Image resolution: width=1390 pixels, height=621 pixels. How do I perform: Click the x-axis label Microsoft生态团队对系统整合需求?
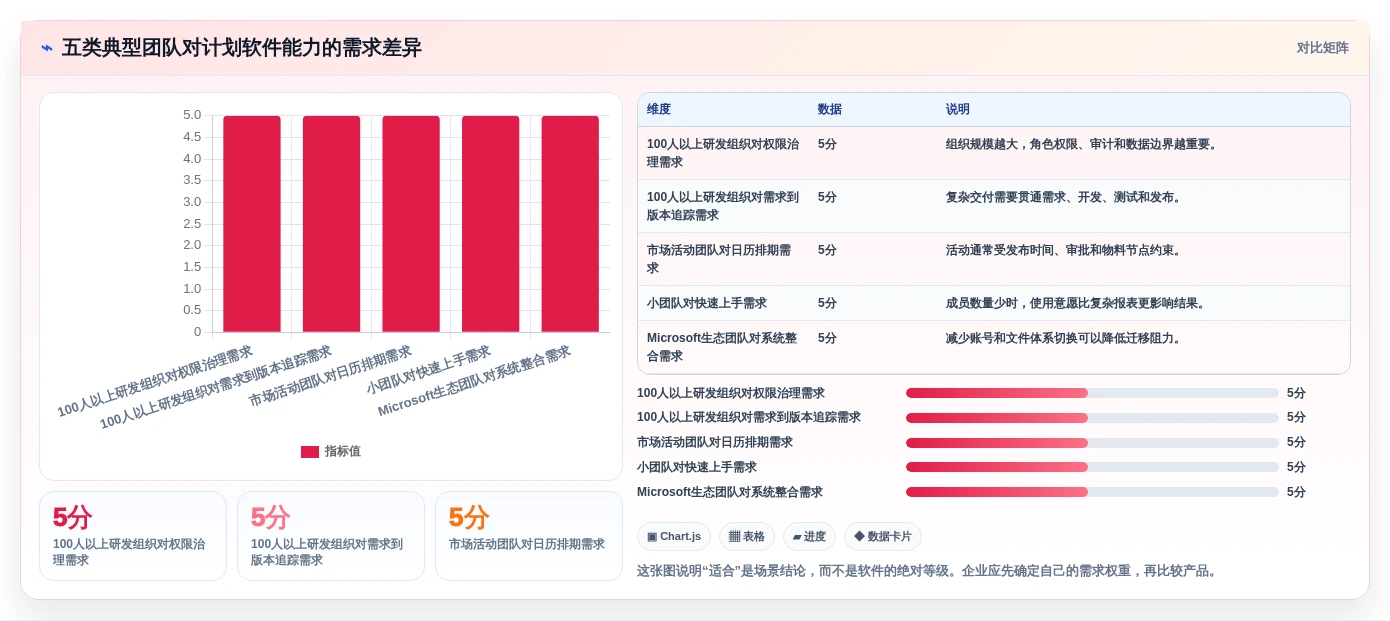[474, 381]
